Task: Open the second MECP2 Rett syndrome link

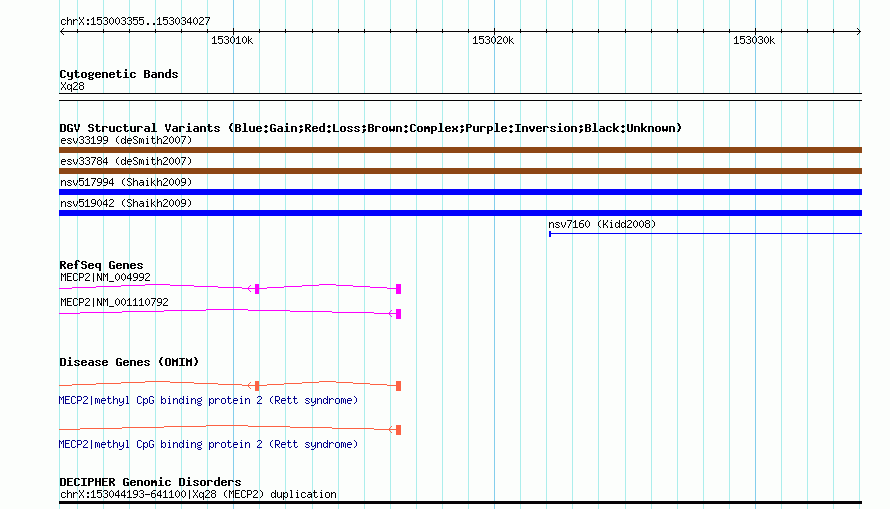Action: pyautogui.click(x=208, y=444)
